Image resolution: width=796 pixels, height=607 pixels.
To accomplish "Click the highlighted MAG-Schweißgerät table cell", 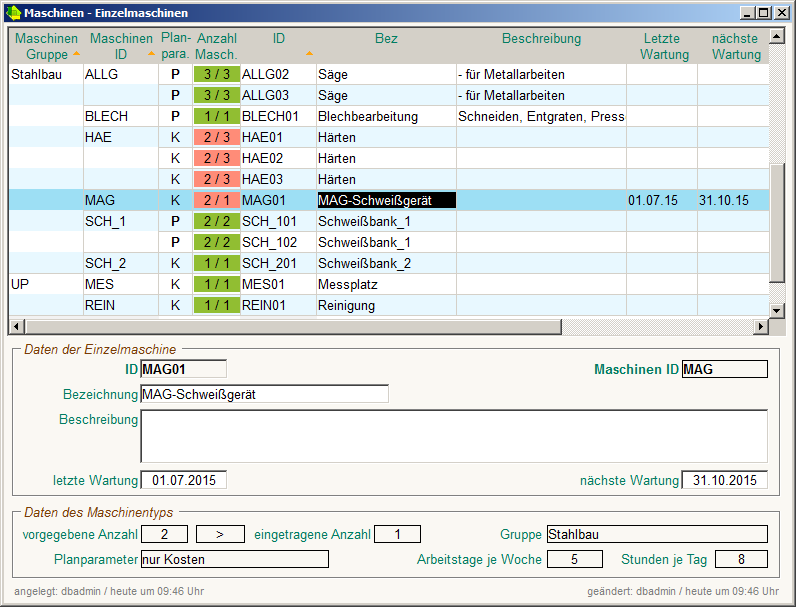I will 386,200.
